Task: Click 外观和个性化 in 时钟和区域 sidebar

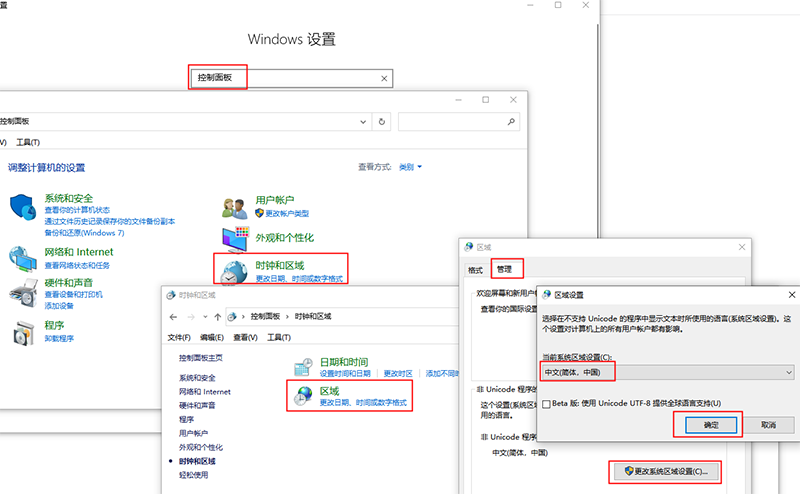Action: click(201, 447)
